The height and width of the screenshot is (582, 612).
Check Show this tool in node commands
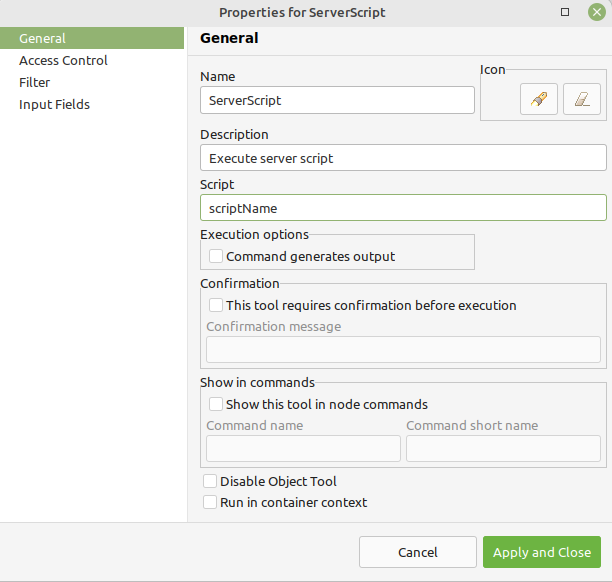[x=216, y=405]
